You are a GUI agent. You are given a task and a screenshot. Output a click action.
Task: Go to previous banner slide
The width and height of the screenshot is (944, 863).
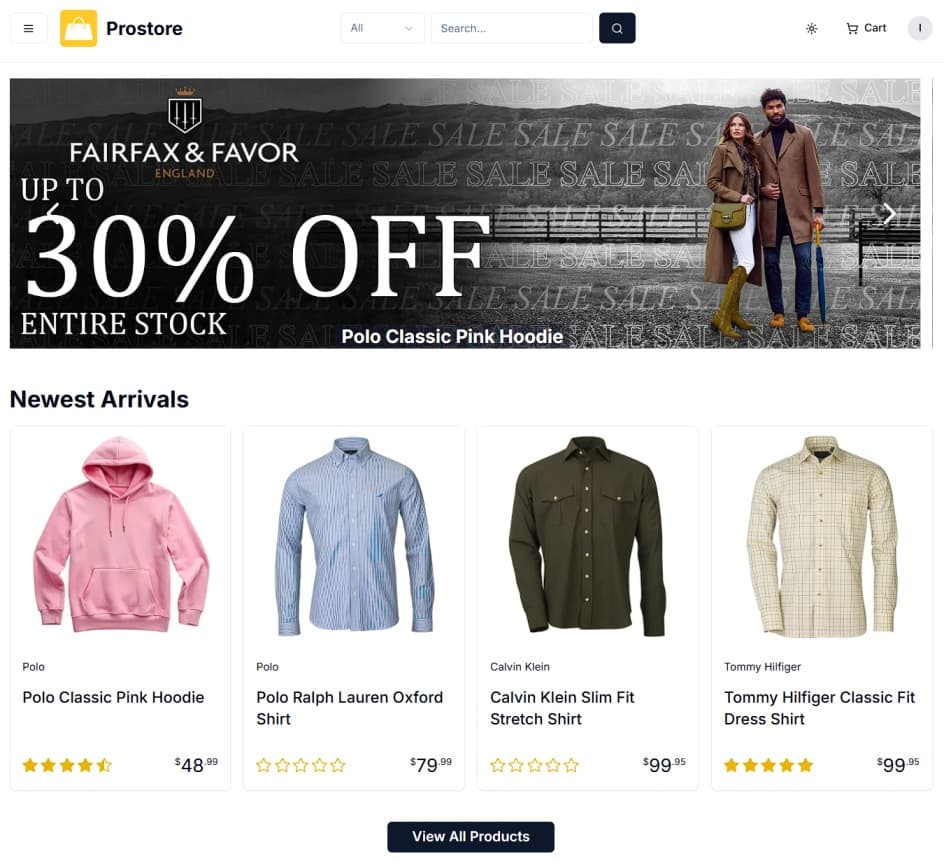[x=54, y=213]
